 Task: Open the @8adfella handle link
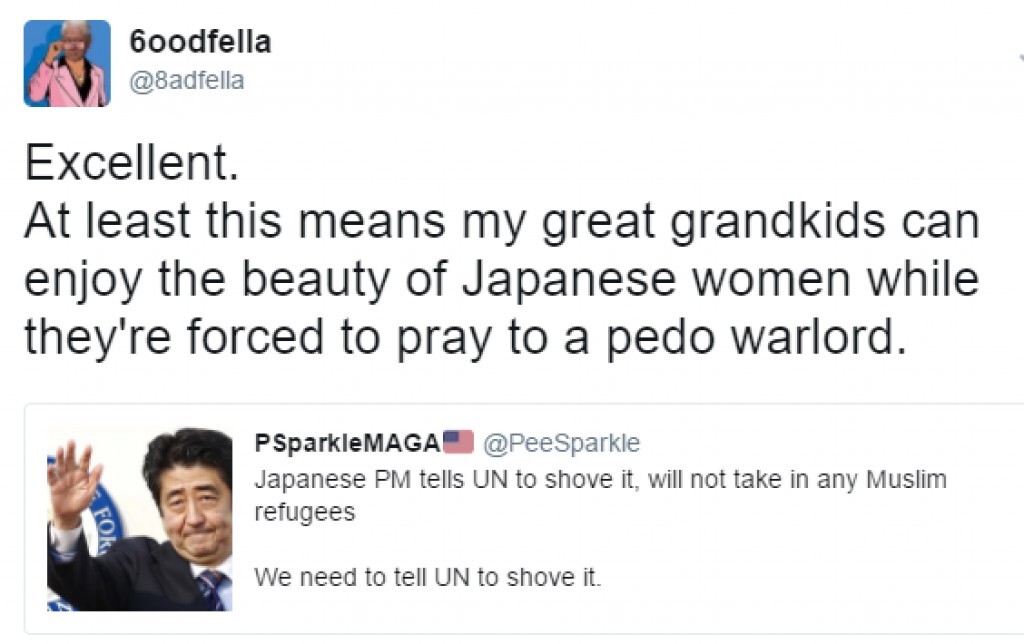(x=187, y=80)
